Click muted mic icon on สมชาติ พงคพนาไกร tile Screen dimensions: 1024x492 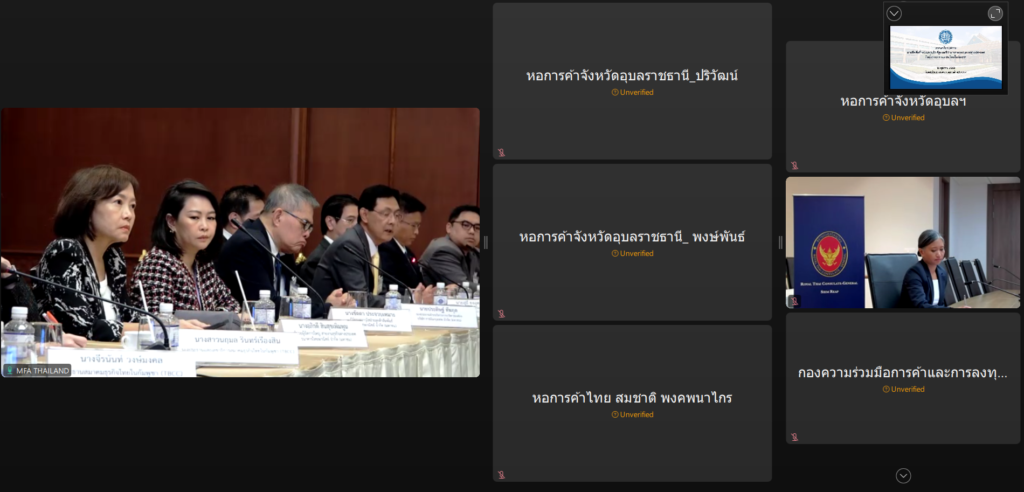[502, 475]
